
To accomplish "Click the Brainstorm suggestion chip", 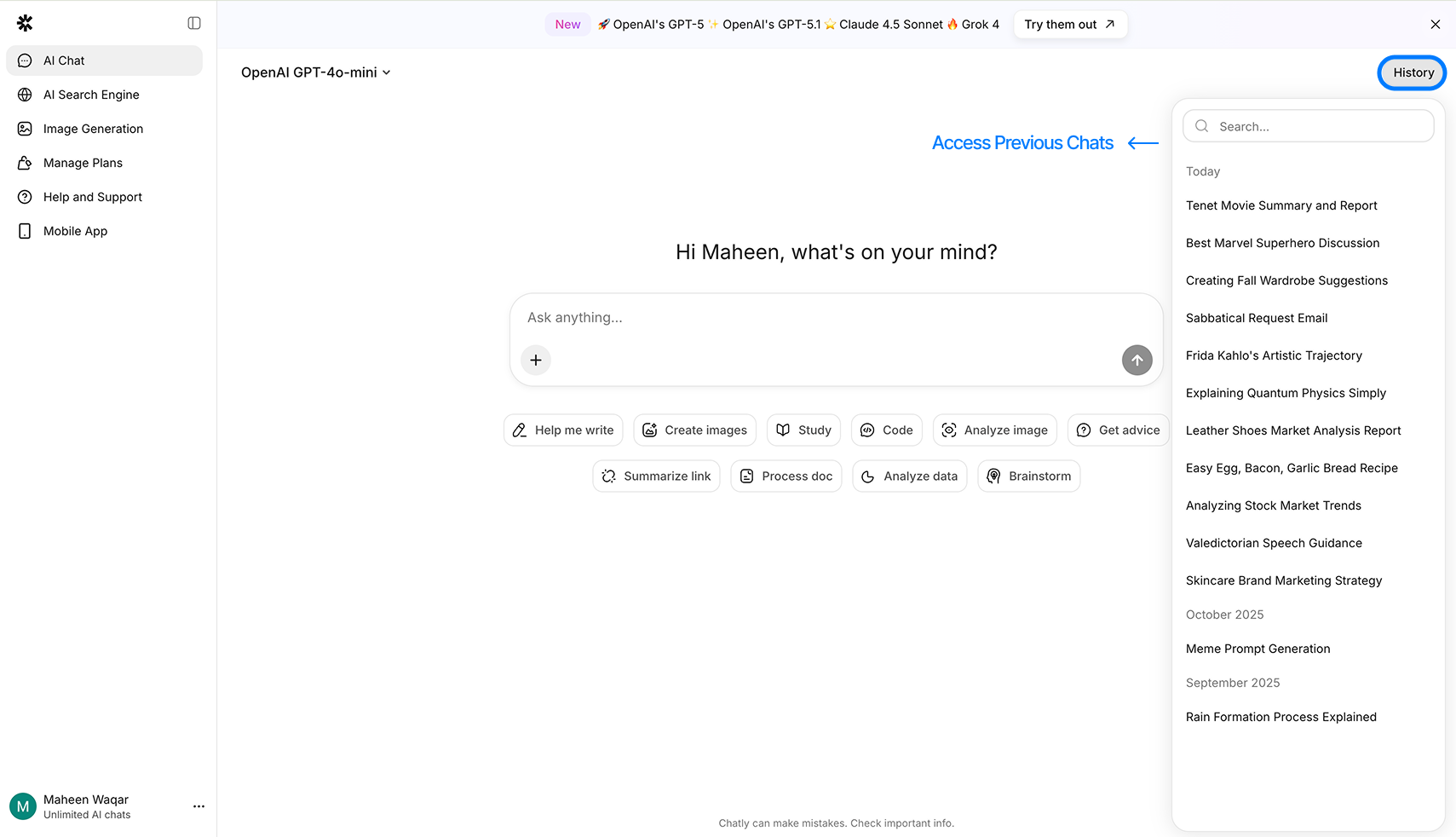I will 1028,476.
